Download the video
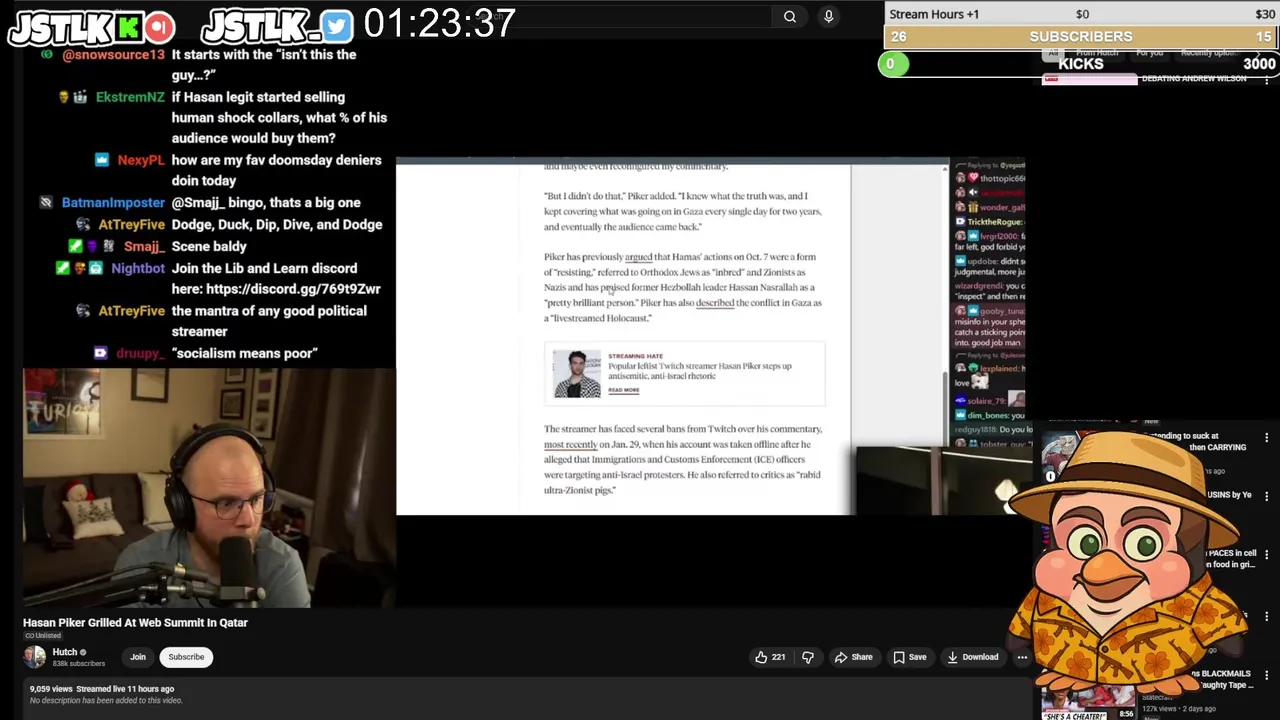The height and width of the screenshot is (720, 1280). coord(972,657)
